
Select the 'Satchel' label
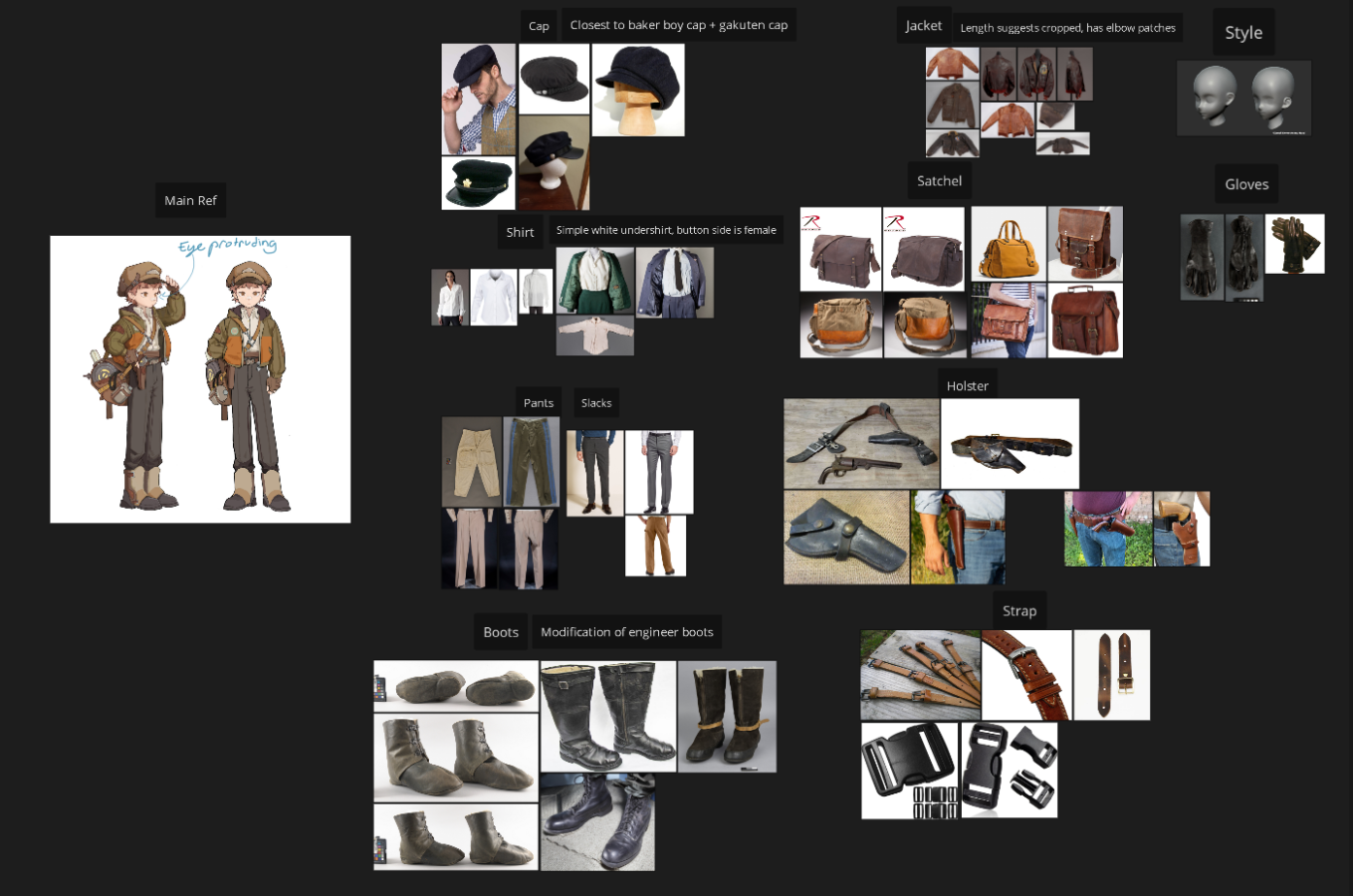(x=939, y=181)
